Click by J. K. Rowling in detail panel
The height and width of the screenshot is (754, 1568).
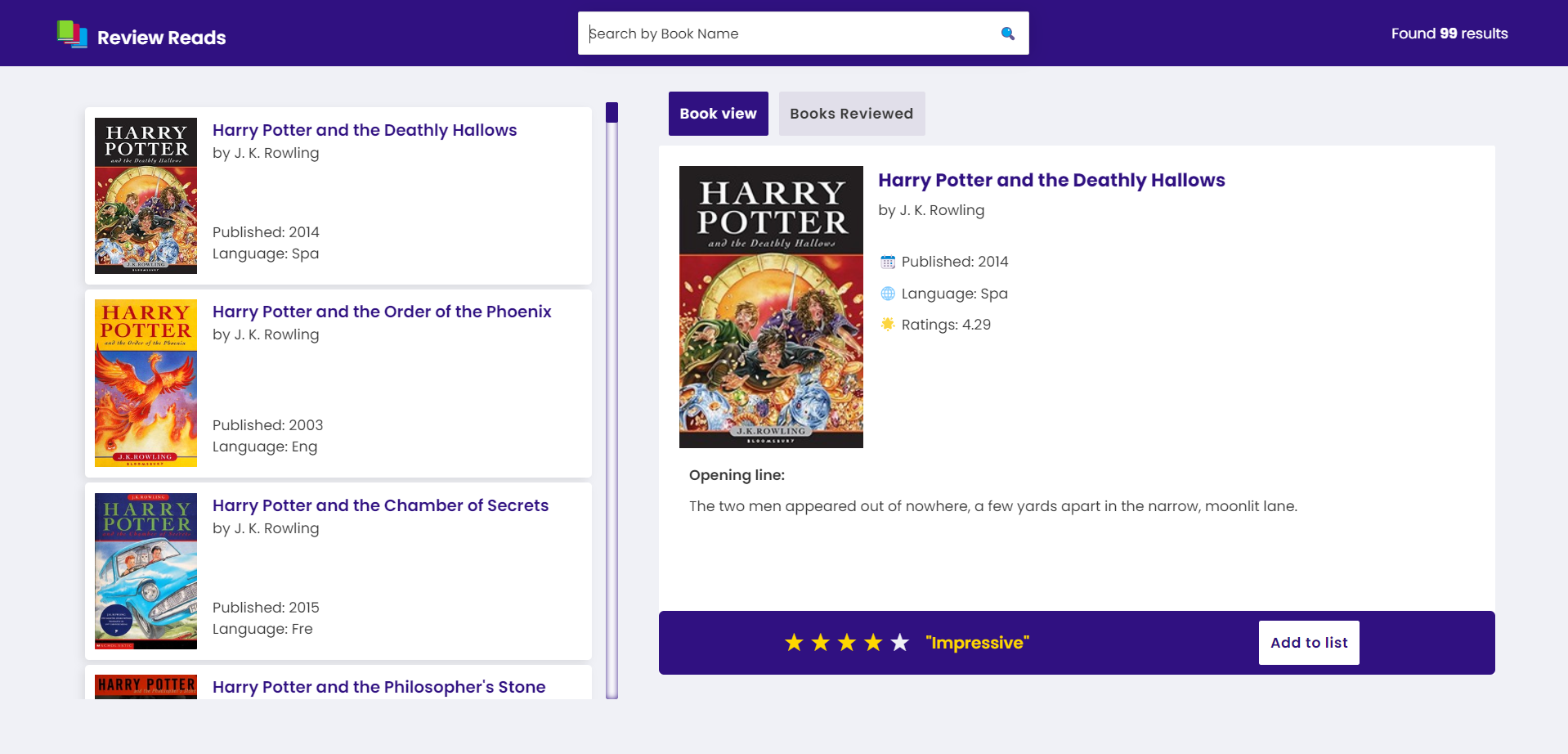pyautogui.click(x=931, y=210)
